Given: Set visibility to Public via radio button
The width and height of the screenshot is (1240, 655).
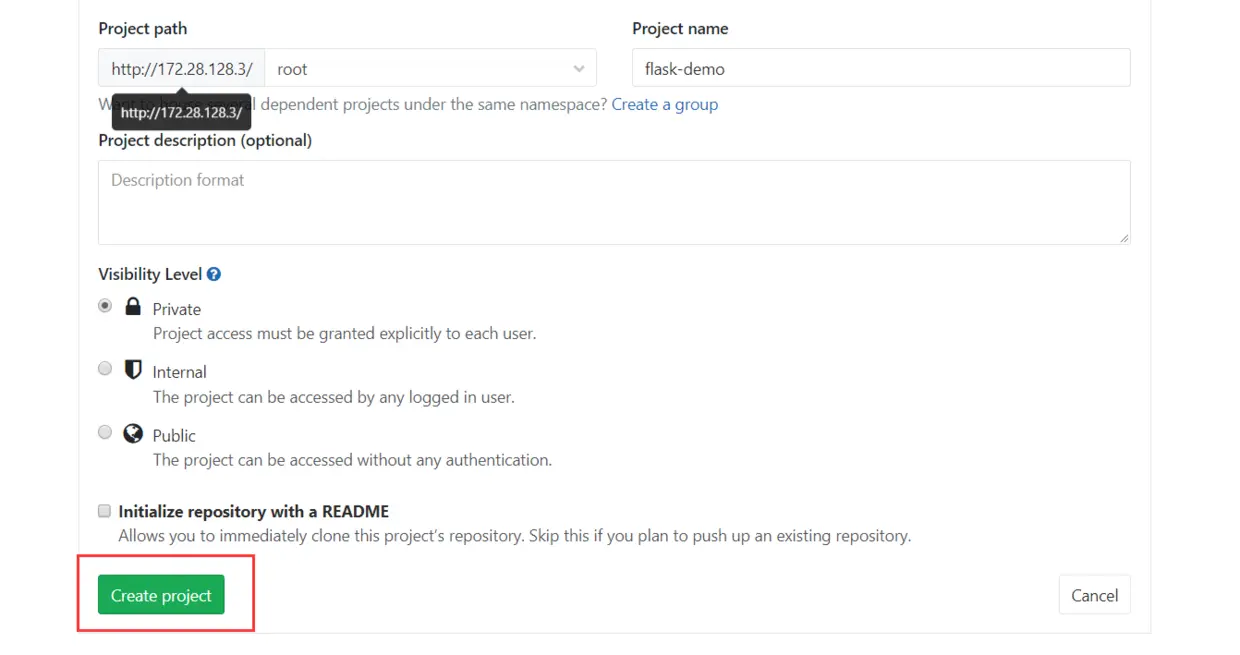Looking at the screenshot, I should [105, 433].
